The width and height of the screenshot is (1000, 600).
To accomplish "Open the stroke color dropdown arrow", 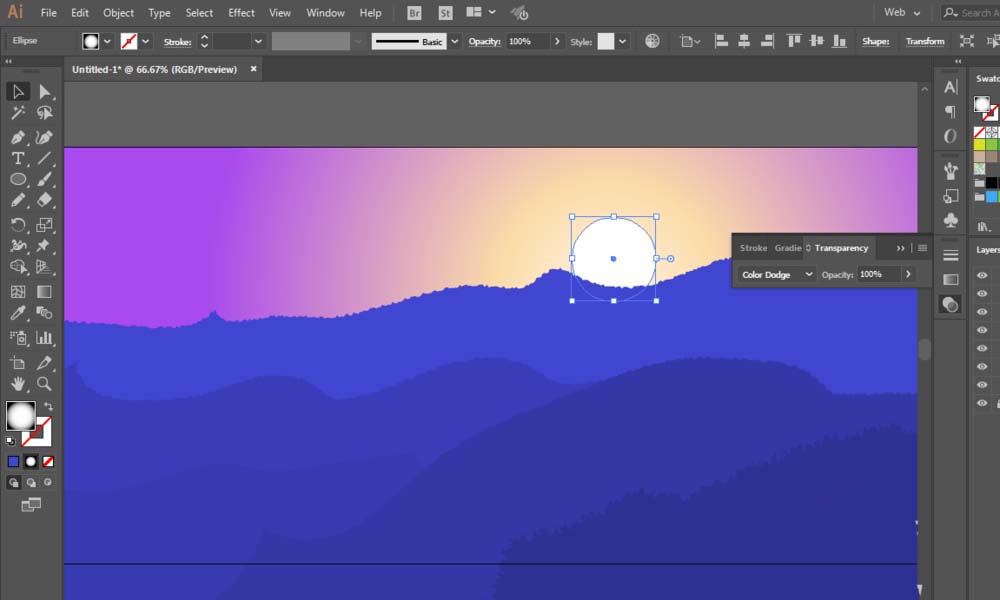I will coord(145,41).
